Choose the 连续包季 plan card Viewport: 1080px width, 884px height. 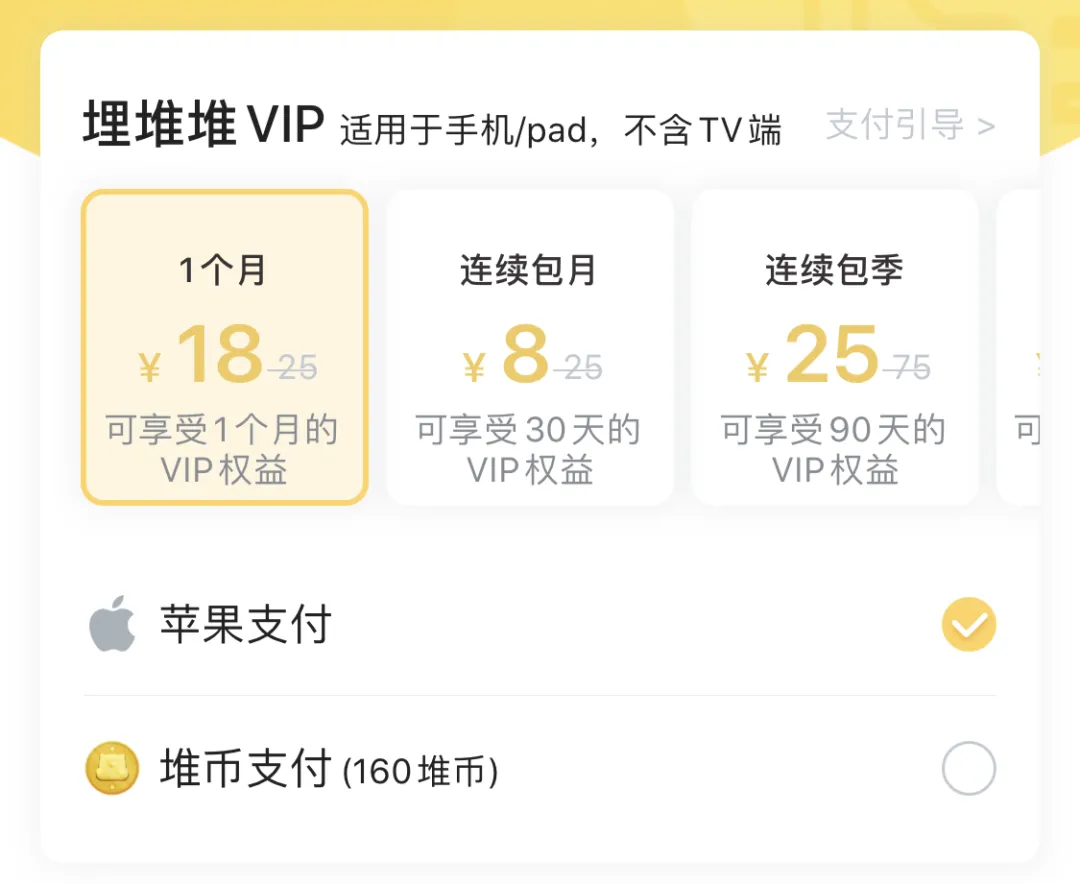[835, 347]
